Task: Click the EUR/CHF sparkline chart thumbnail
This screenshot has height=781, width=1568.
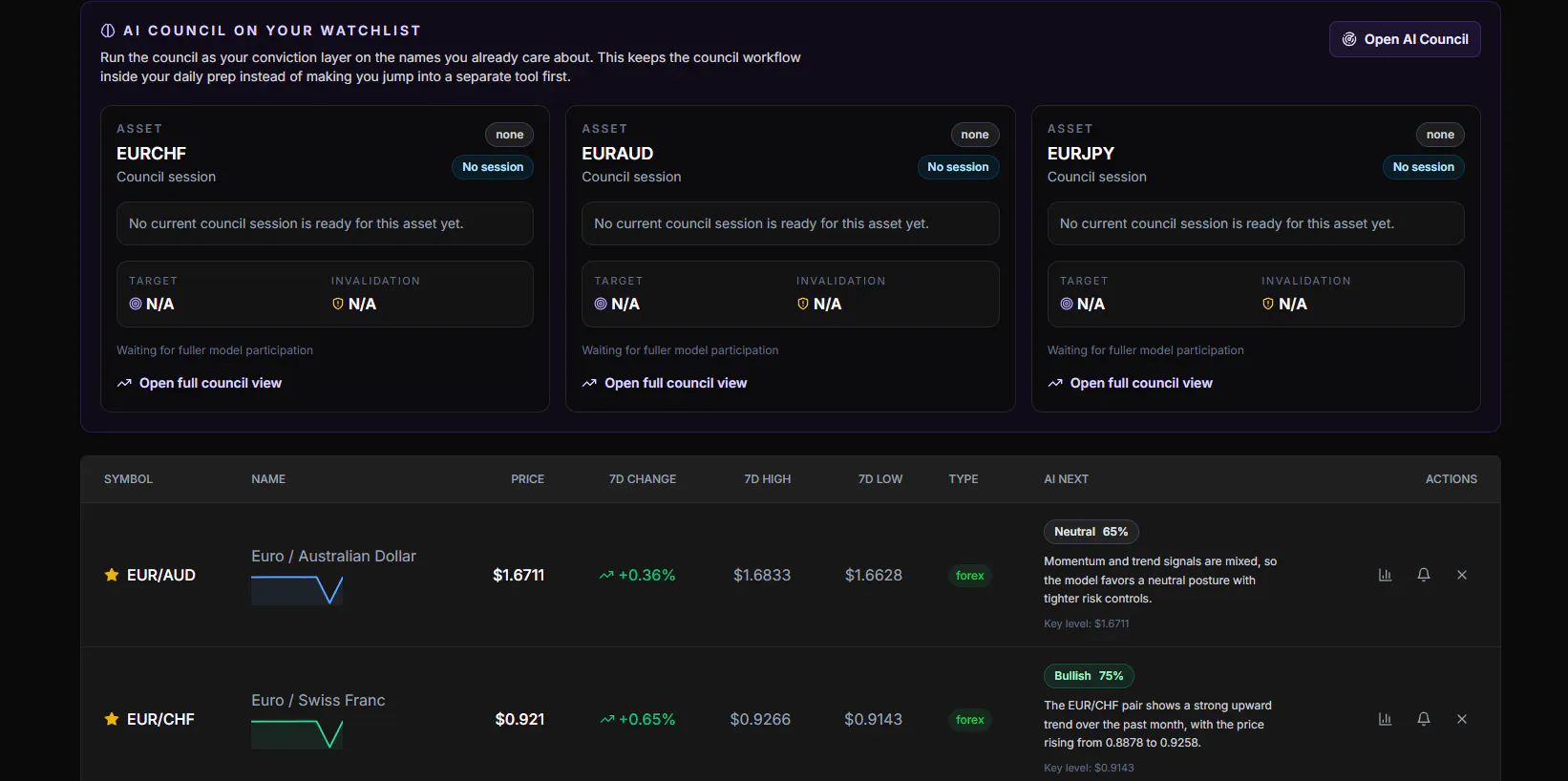Action: [297, 735]
